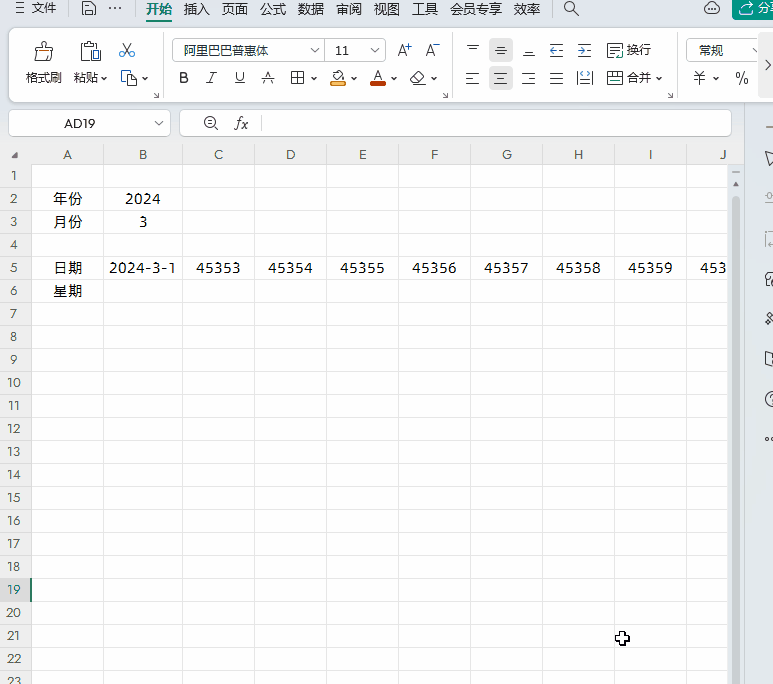Click the Clear eraser icon
The image size is (773, 684).
(418, 78)
